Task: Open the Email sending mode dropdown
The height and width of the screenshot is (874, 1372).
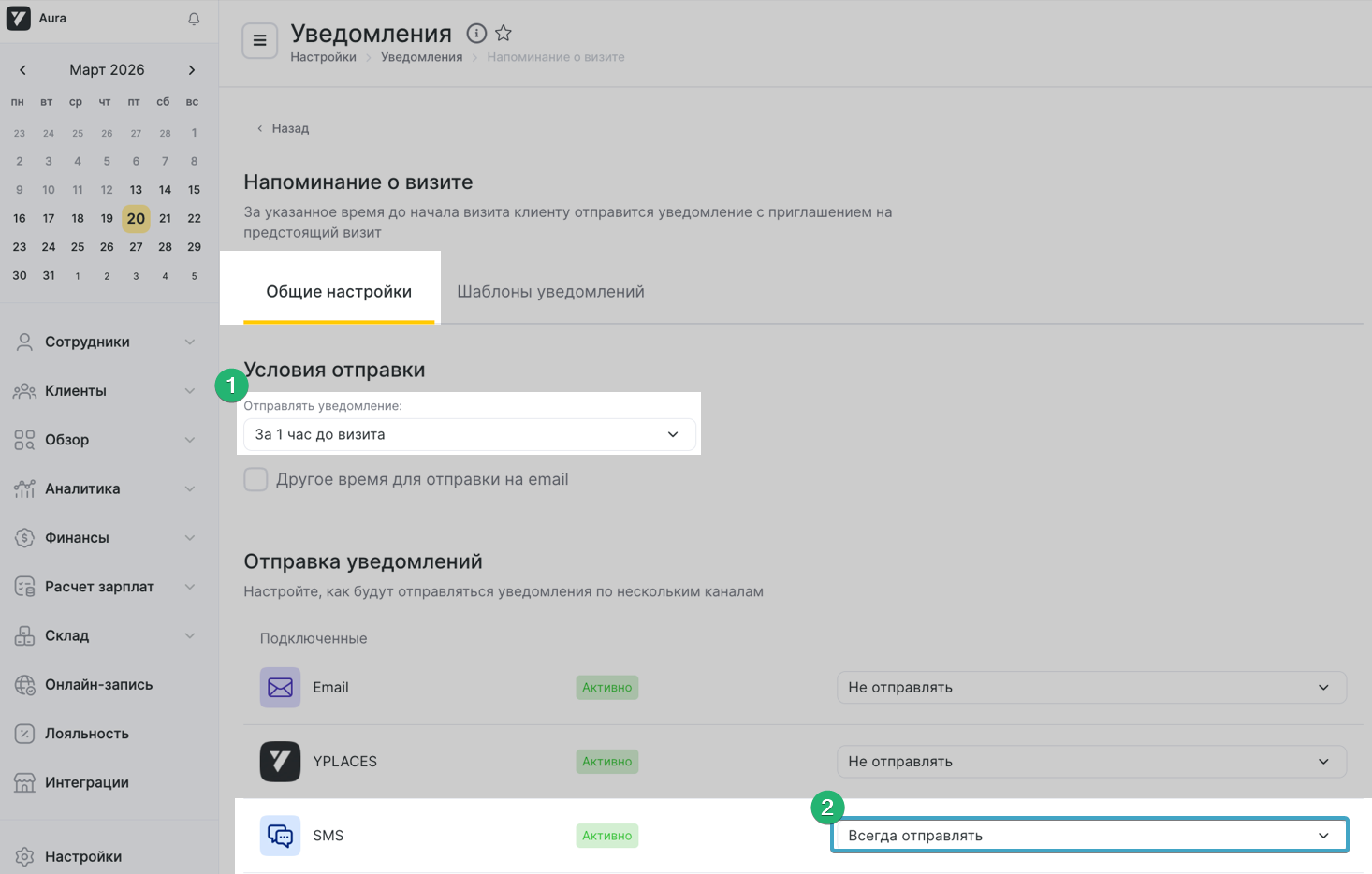Action: click(1090, 688)
